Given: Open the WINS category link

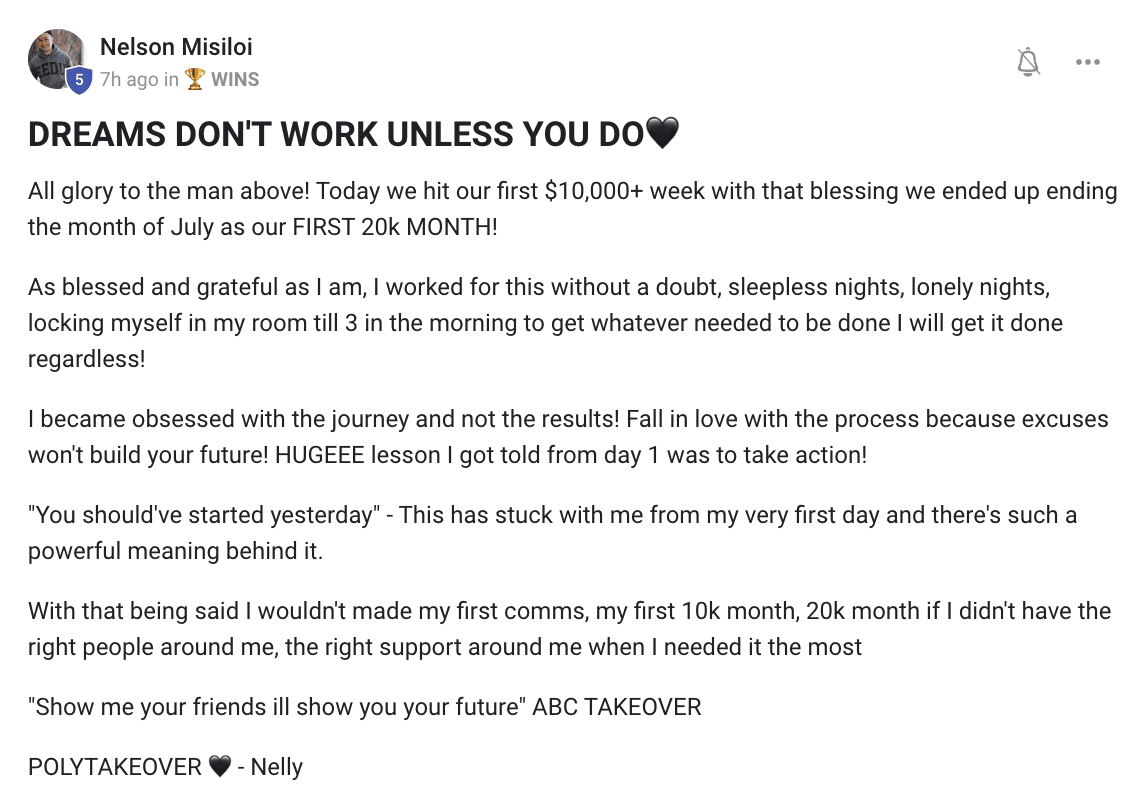Looking at the screenshot, I should pos(235,79).
